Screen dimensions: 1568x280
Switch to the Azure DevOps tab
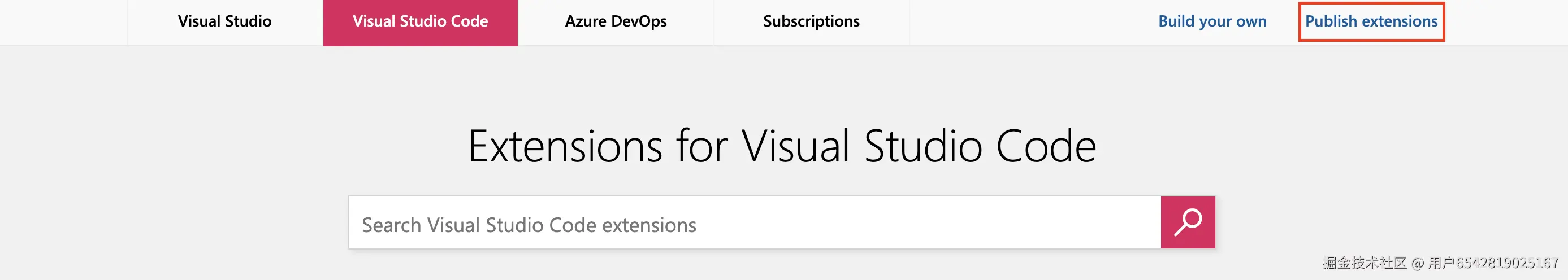[x=616, y=22]
